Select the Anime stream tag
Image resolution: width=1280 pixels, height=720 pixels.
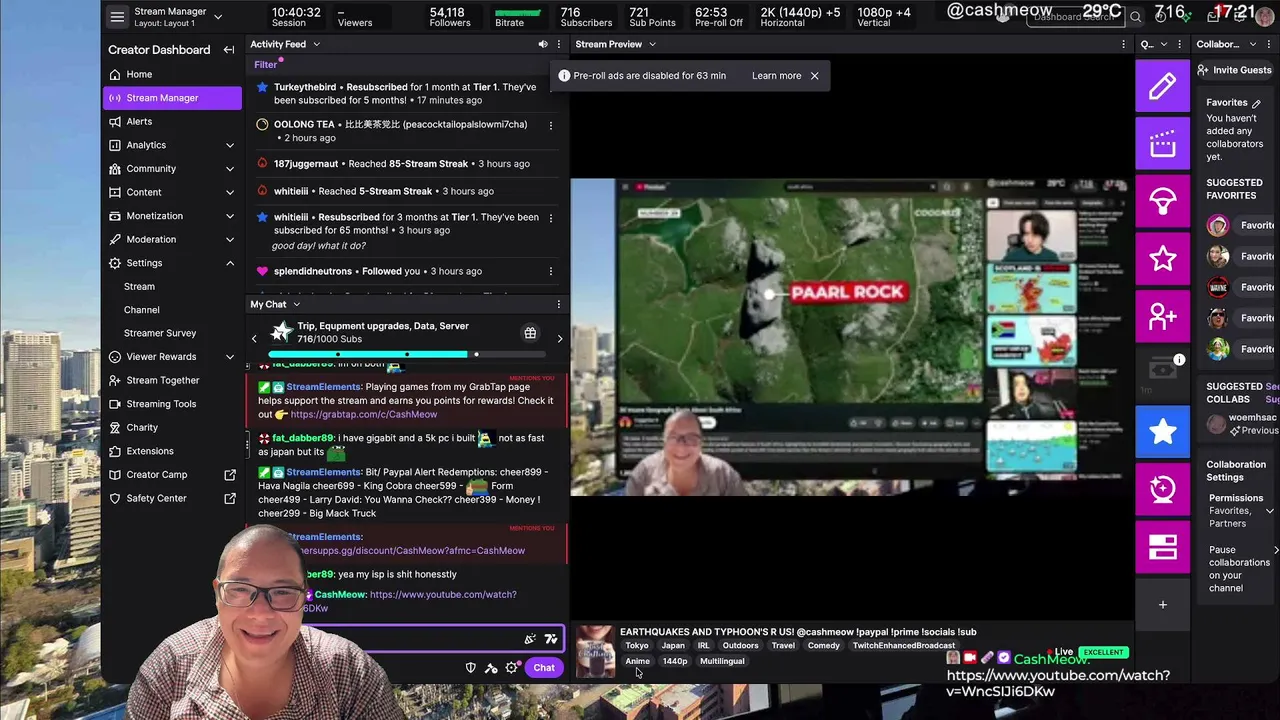coord(637,661)
